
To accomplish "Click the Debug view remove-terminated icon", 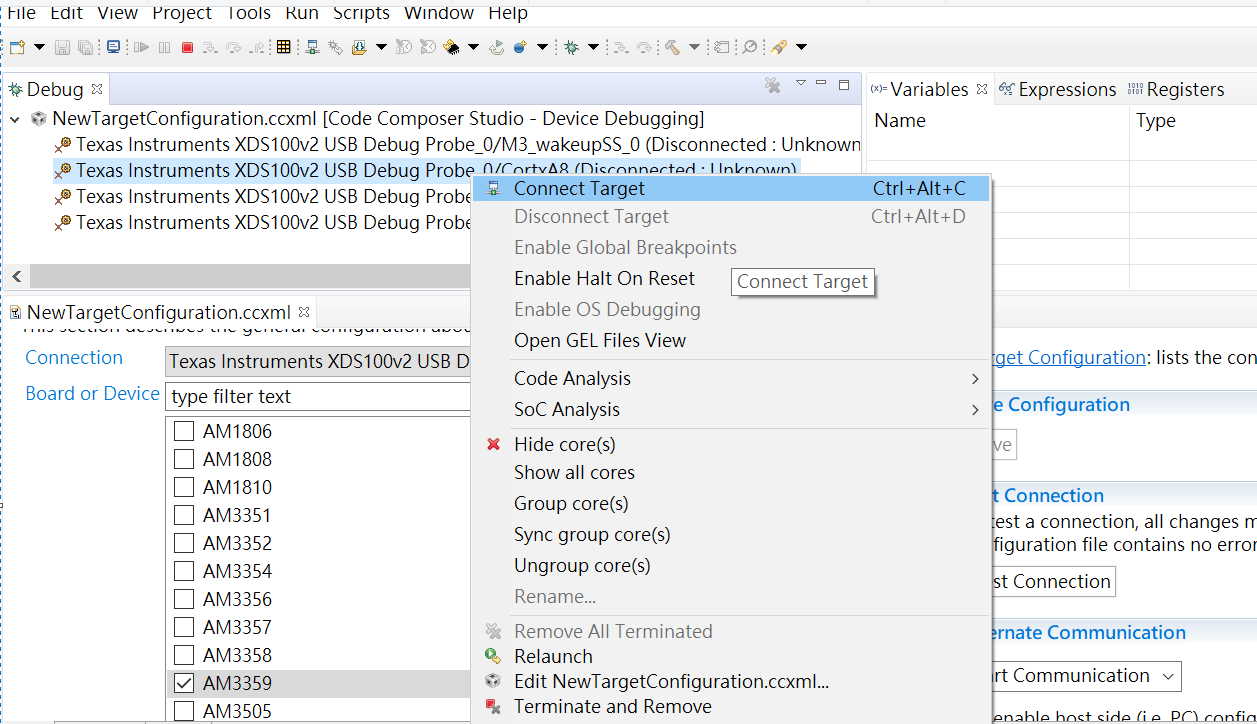I will [772, 86].
